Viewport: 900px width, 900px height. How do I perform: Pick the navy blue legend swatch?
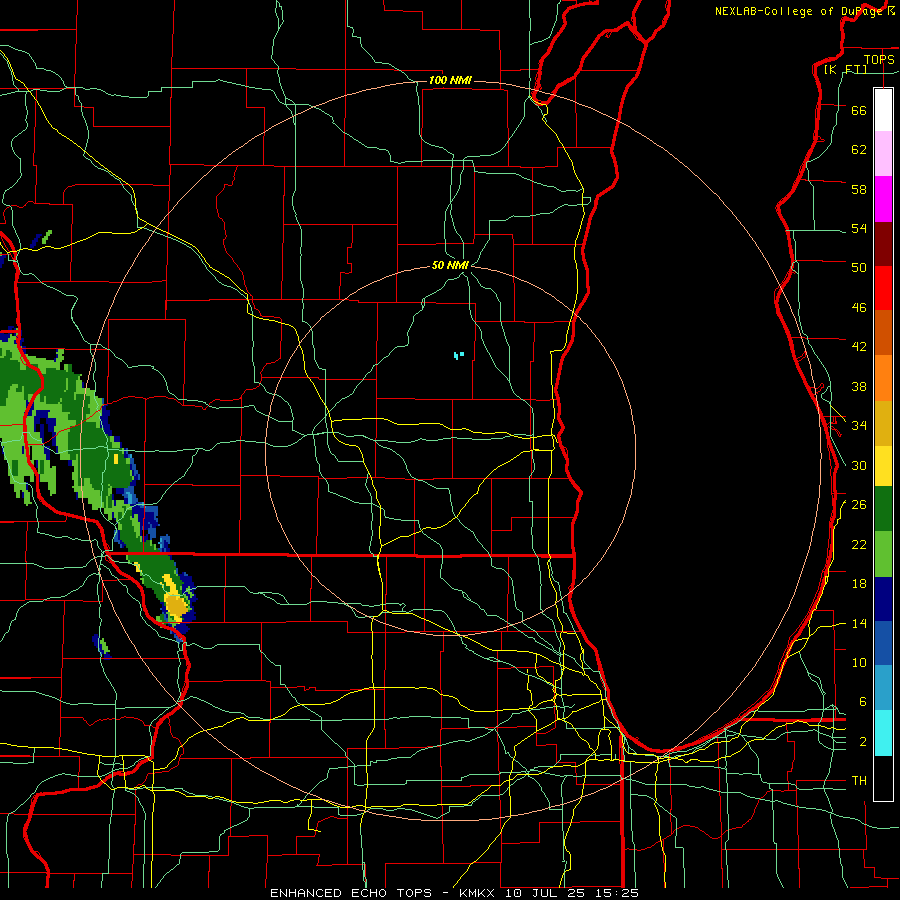pos(883,599)
